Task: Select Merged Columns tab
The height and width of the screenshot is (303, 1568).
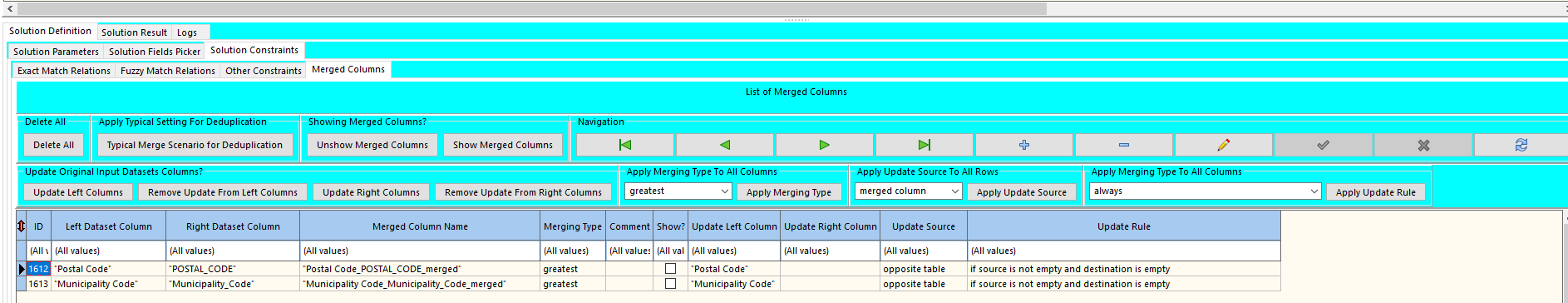Action: [x=348, y=69]
